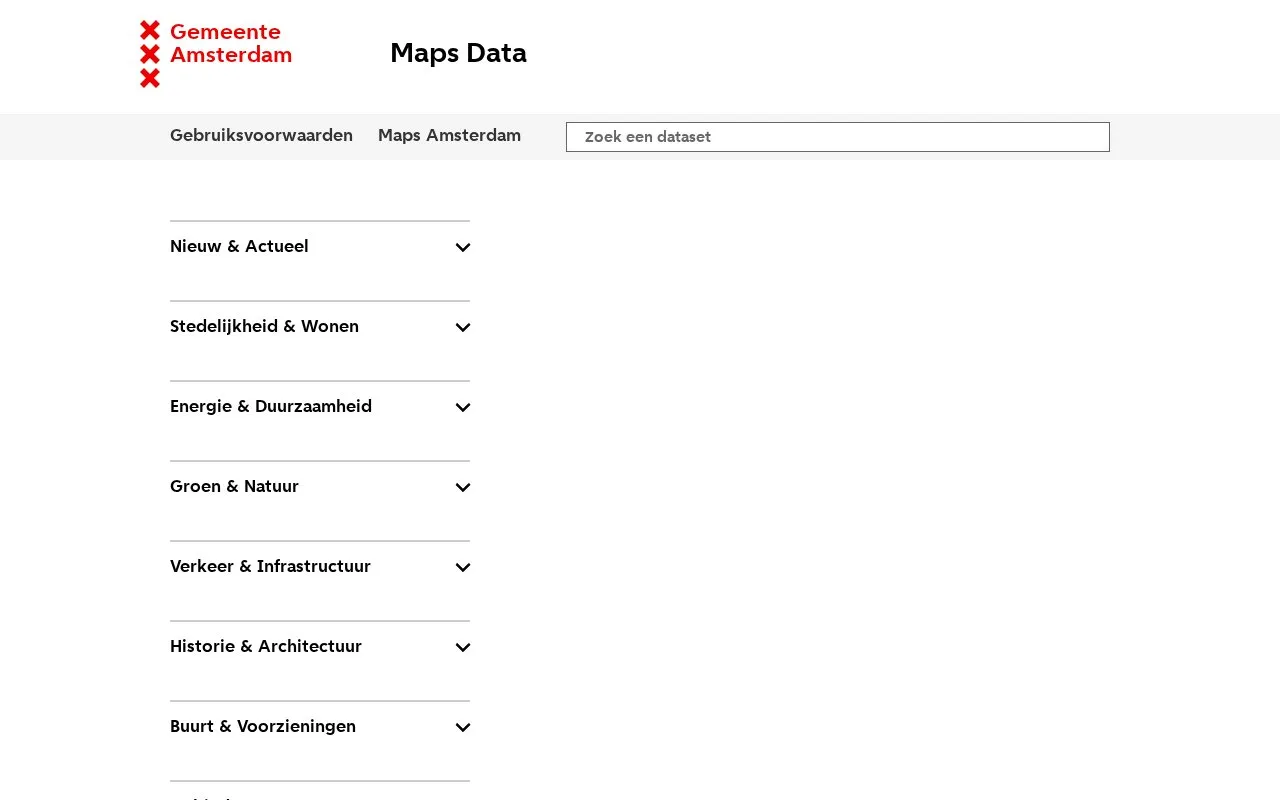The image size is (1280, 800).
Task: Expand the Energie & Duurzaamheid chevron
Action: click(463, 407)
